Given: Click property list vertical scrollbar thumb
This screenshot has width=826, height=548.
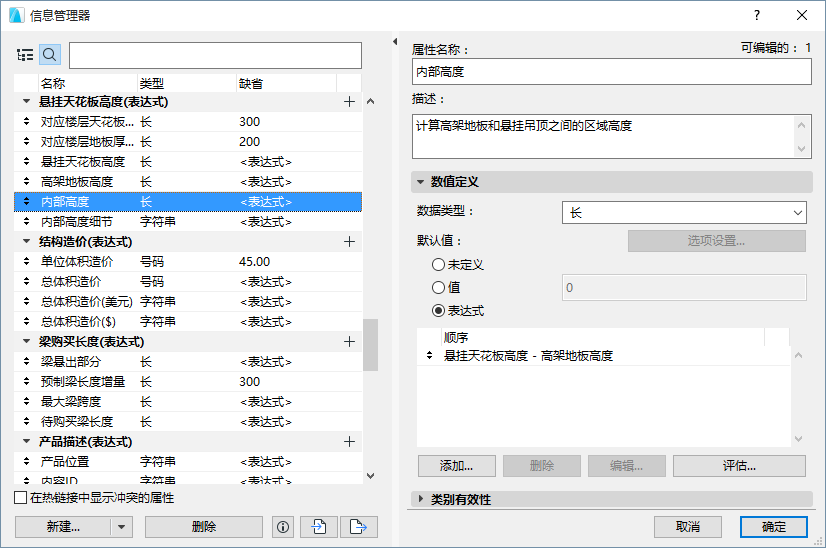Looking at the screenshot, I should pyautogui.click(x=371, y=345).
